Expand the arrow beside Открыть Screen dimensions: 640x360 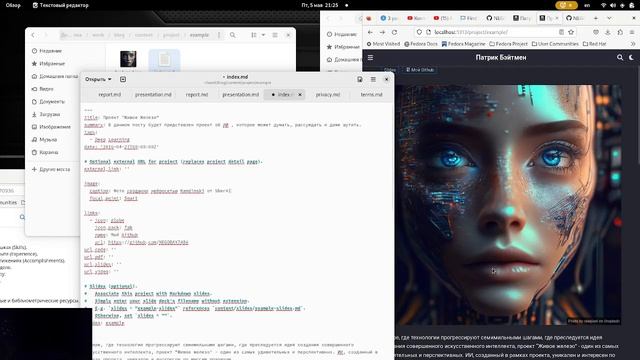point(110,79)
